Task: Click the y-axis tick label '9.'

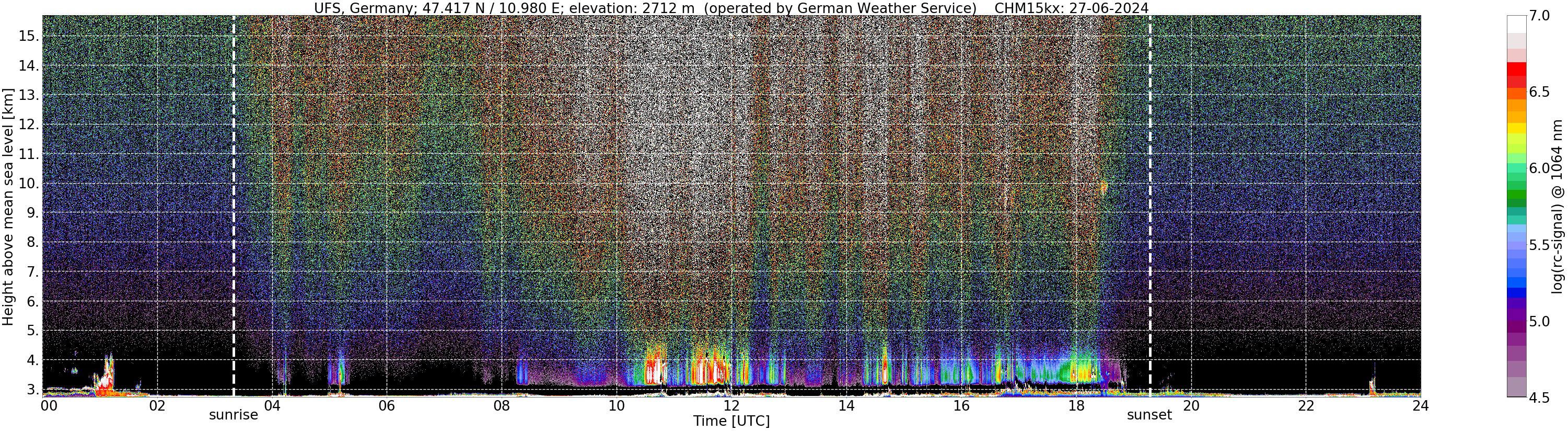Action: (x=32, y=213)
